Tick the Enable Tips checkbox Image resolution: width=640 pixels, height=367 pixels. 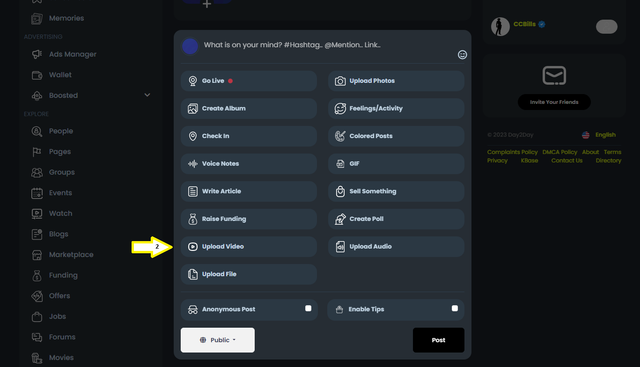click(455, 308)
